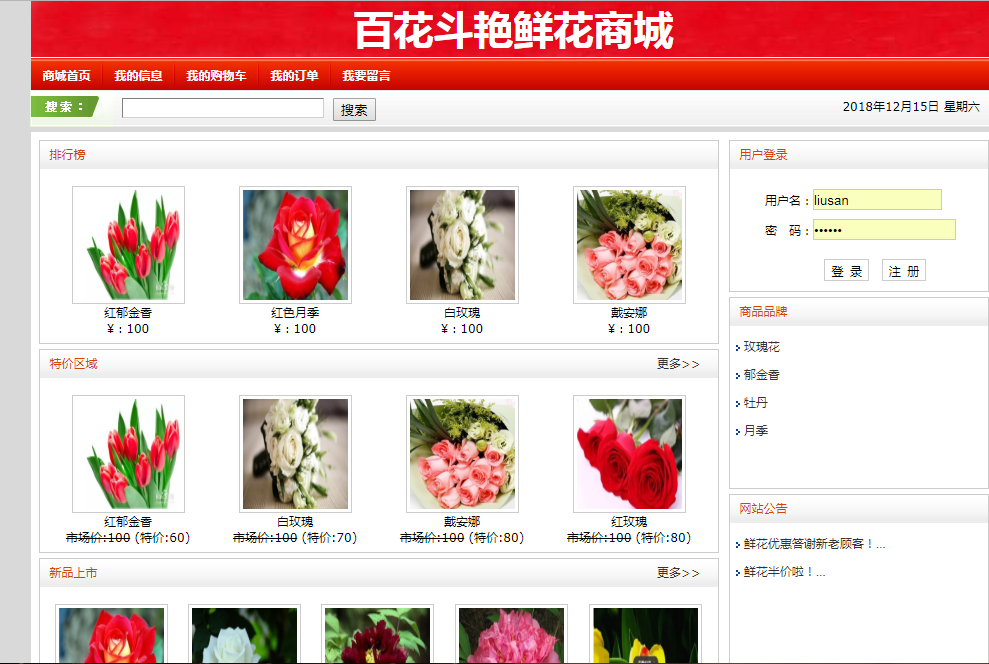Click 更多>> in the 特价区域 header
This screenshot has width=989, height=664.
(678, 364)
